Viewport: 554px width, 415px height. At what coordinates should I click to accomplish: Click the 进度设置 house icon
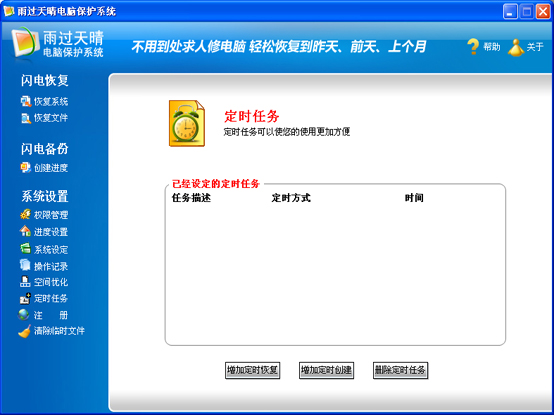click(25, 231)
